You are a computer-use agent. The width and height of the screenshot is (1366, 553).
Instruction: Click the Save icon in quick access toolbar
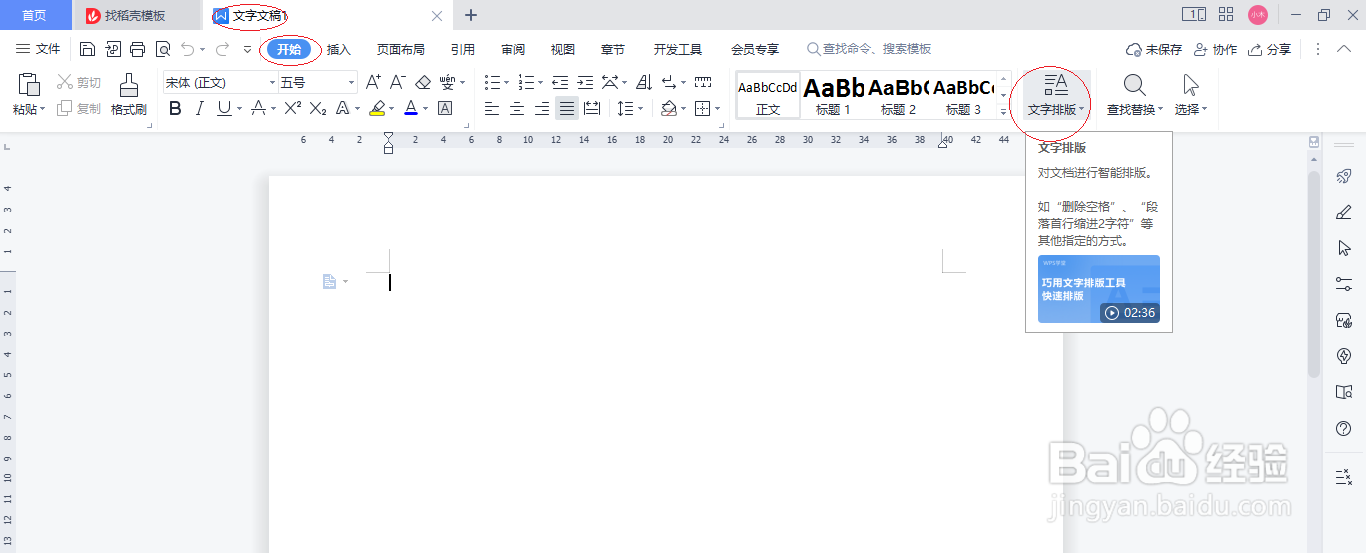click(87, 49)
